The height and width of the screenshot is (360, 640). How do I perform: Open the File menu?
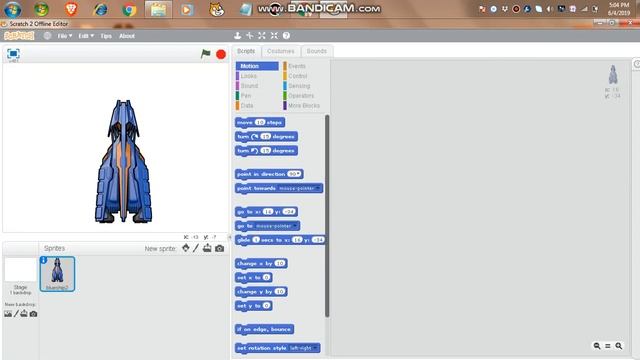point(64,36)
